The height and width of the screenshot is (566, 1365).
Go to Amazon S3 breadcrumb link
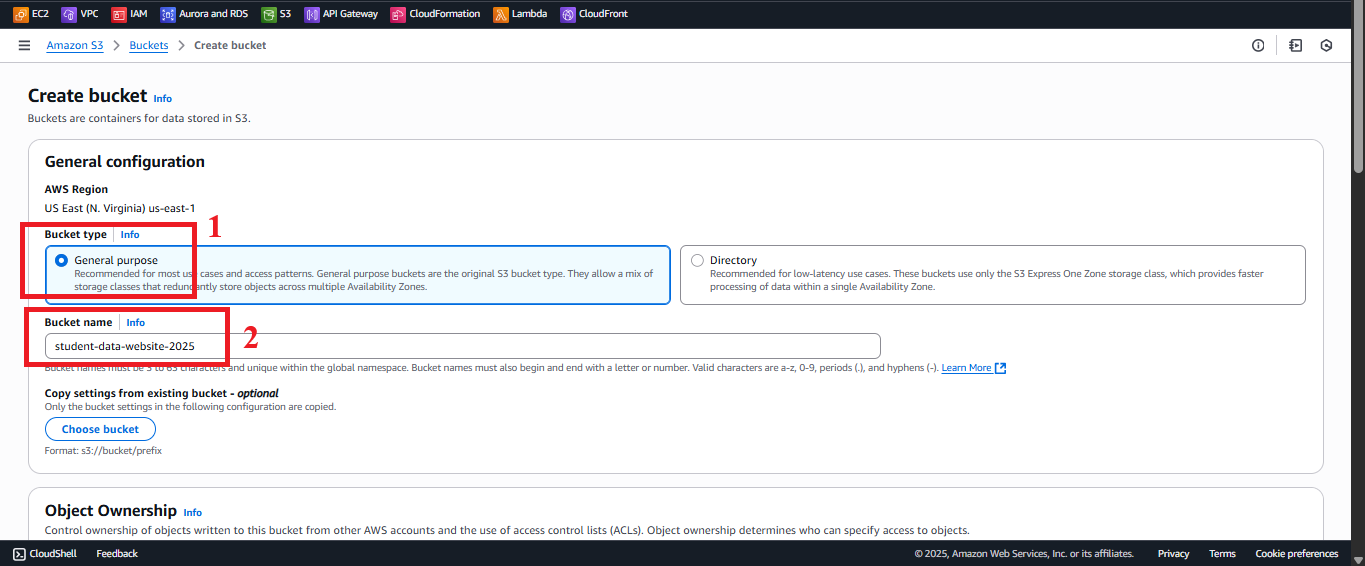75,45
